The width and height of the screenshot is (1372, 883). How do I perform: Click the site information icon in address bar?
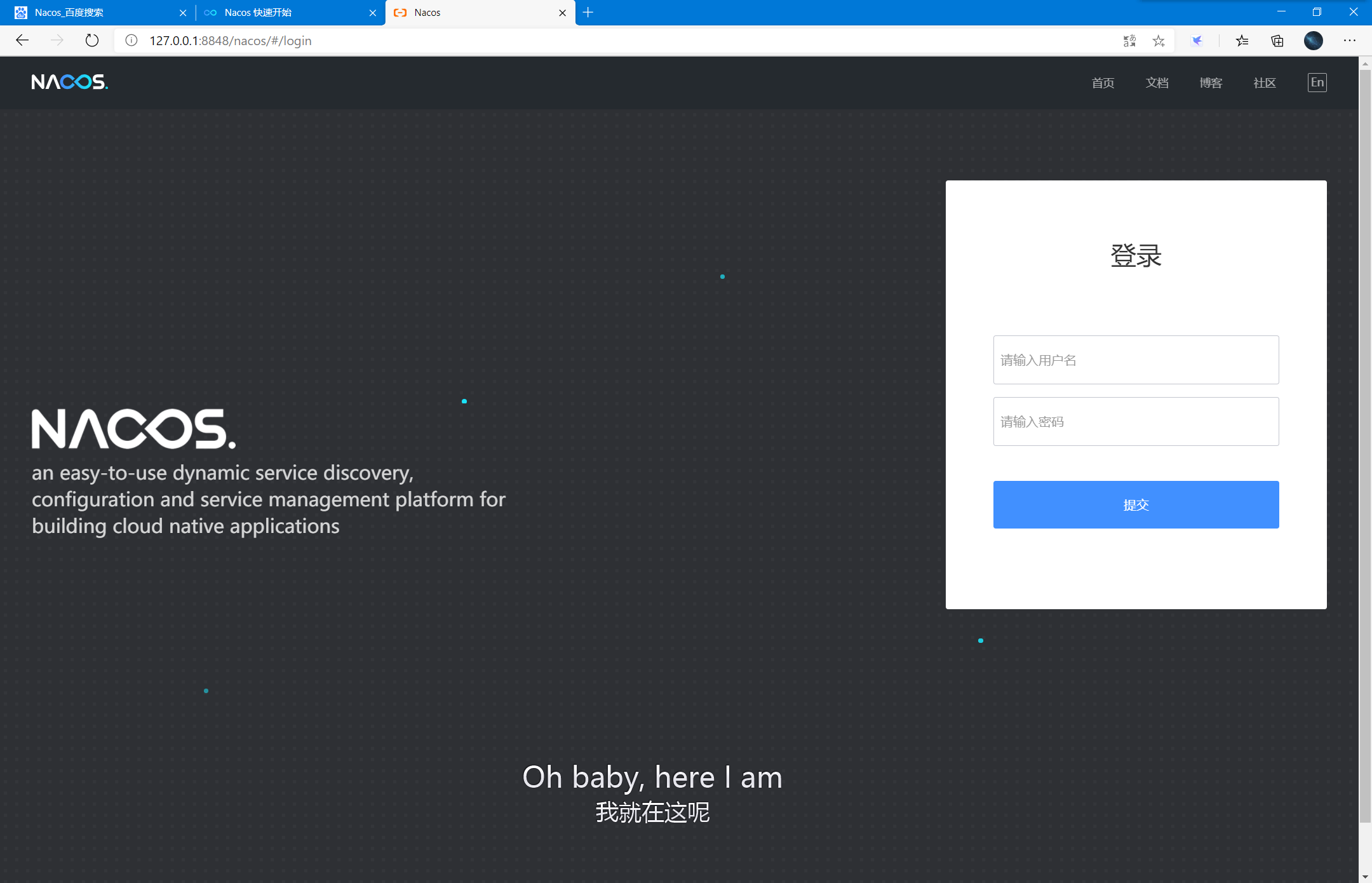131,41
